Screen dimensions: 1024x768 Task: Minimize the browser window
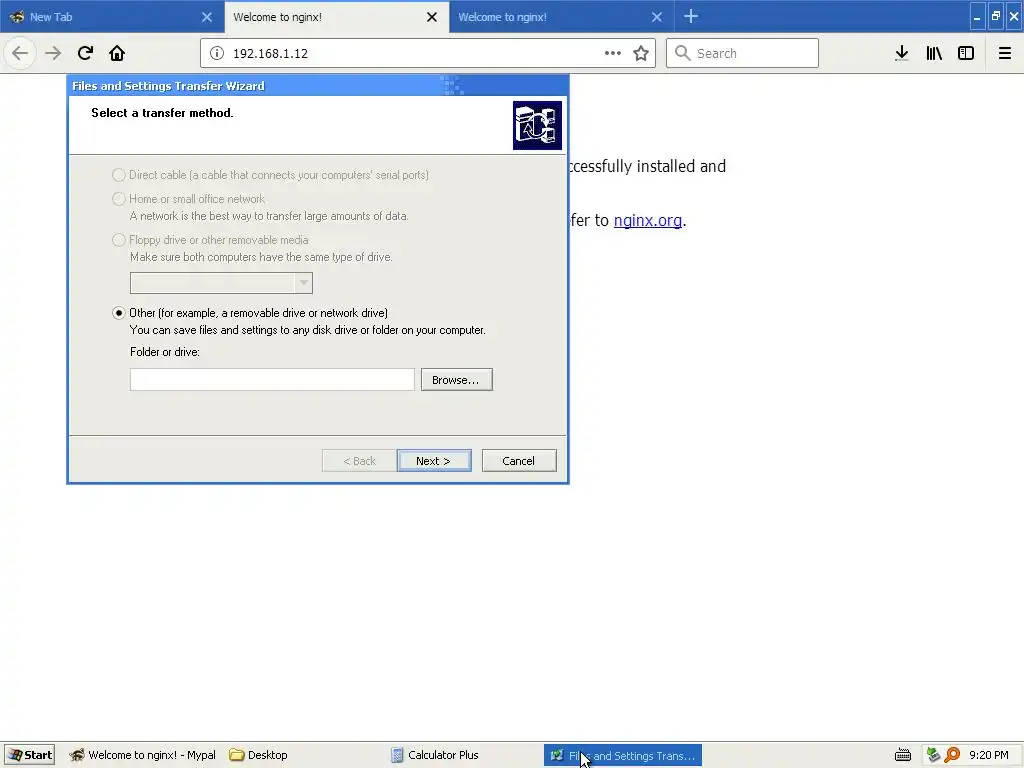[977, 17]
